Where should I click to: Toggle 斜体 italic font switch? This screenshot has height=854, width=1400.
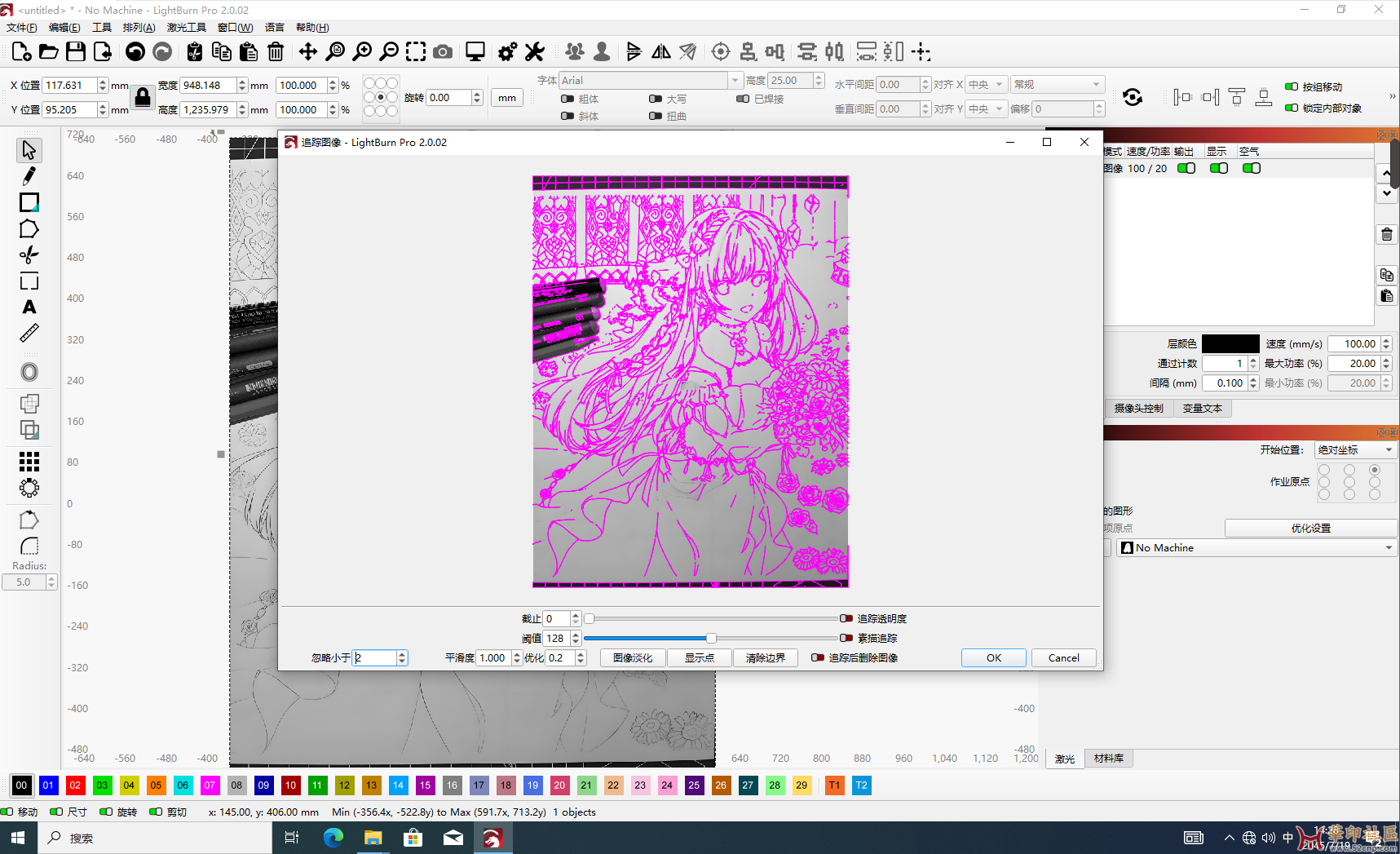coord(568,116)
